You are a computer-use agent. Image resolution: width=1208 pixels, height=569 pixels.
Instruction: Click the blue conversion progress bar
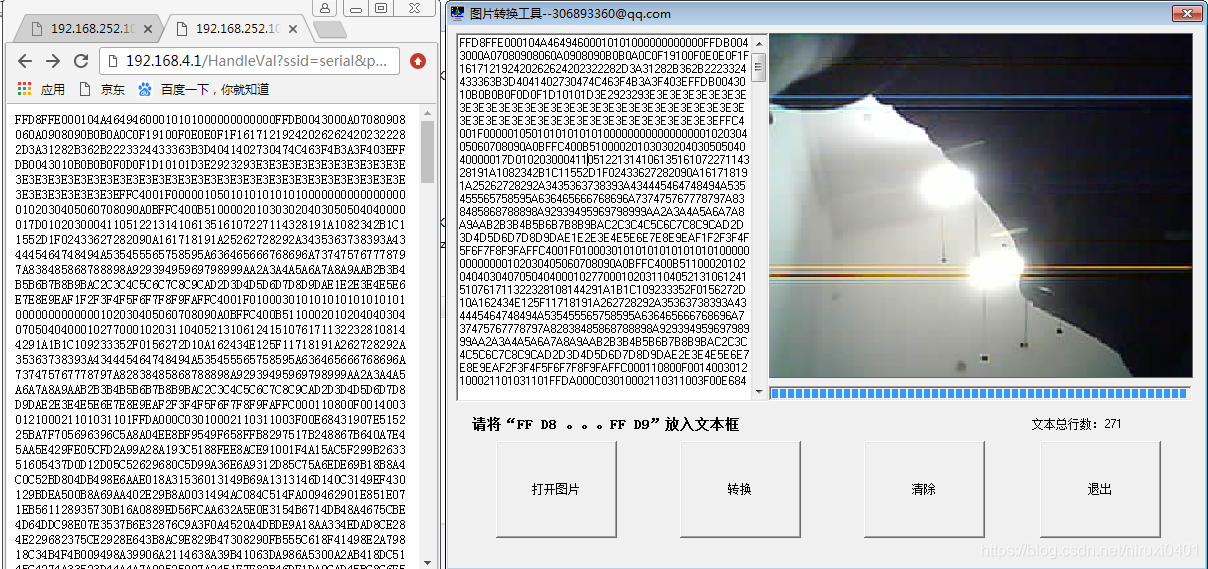tap(980, 393)
